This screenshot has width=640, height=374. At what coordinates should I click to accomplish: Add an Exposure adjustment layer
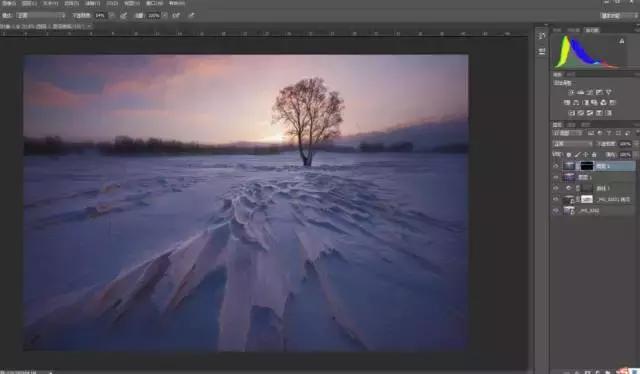pos(599,93)
